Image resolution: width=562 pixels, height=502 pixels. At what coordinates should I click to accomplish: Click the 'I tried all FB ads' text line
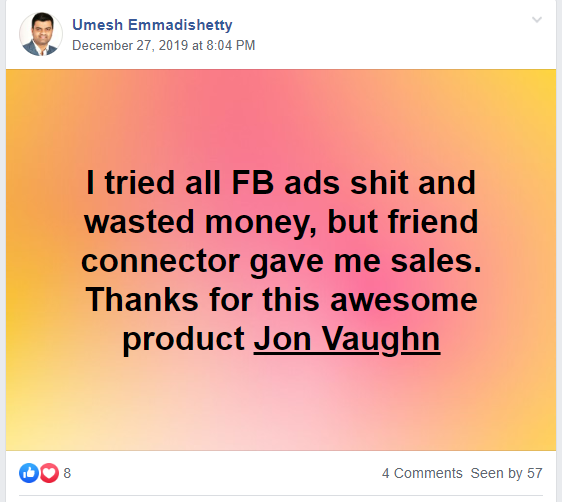pos(281,183)
